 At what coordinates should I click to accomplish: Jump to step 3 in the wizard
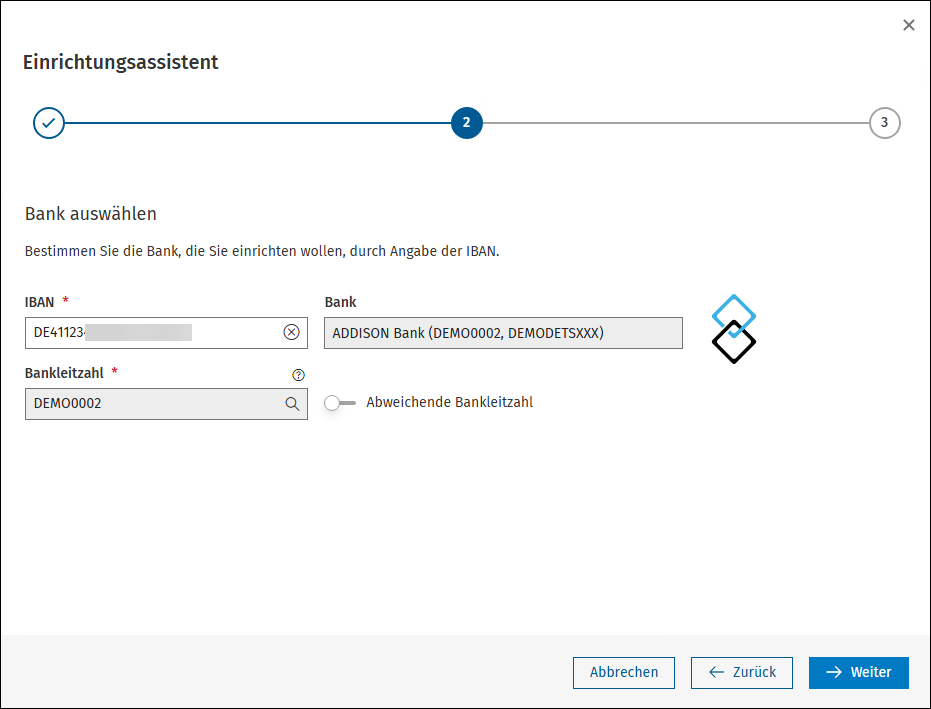point(885,123)
